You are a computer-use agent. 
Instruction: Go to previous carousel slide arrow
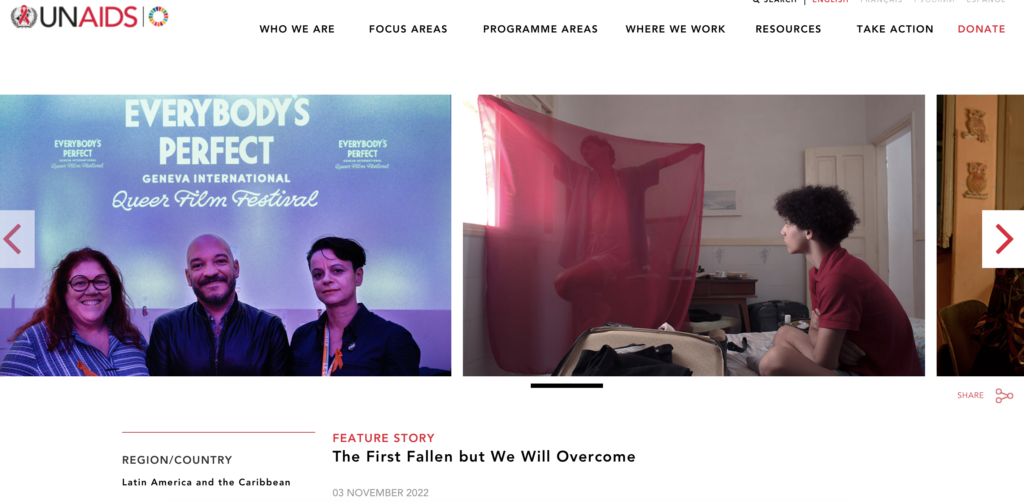point(16,239)
